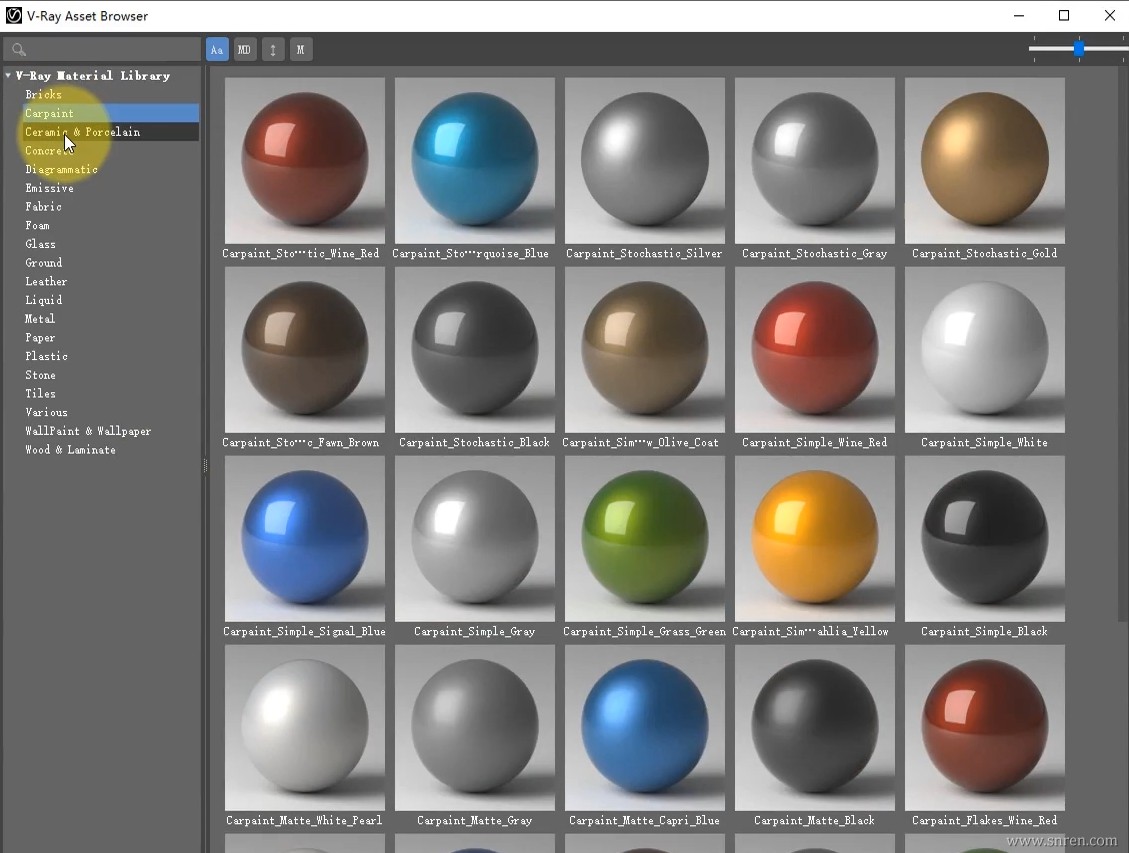Toggle the Aa case-sensitive search button

(x=217, y=50)
